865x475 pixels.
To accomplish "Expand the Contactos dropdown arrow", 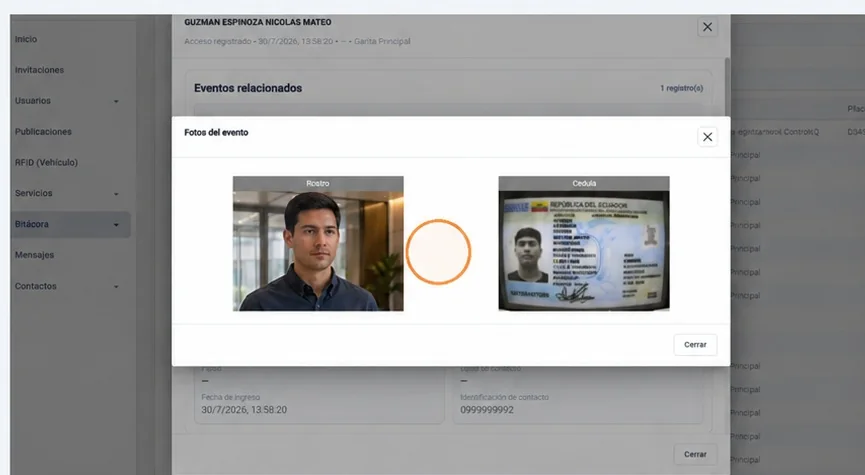I will [116, 287].
